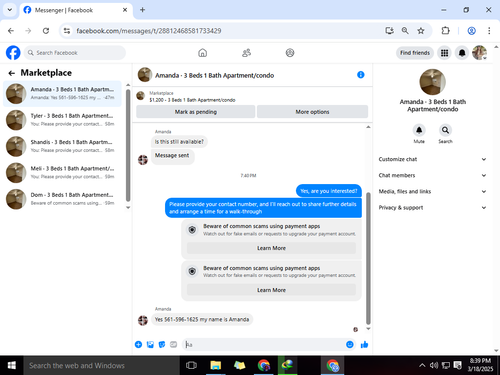Open the Groups icon in top navigation
This screenshot has height=375, width=500.
coord(290,53)
